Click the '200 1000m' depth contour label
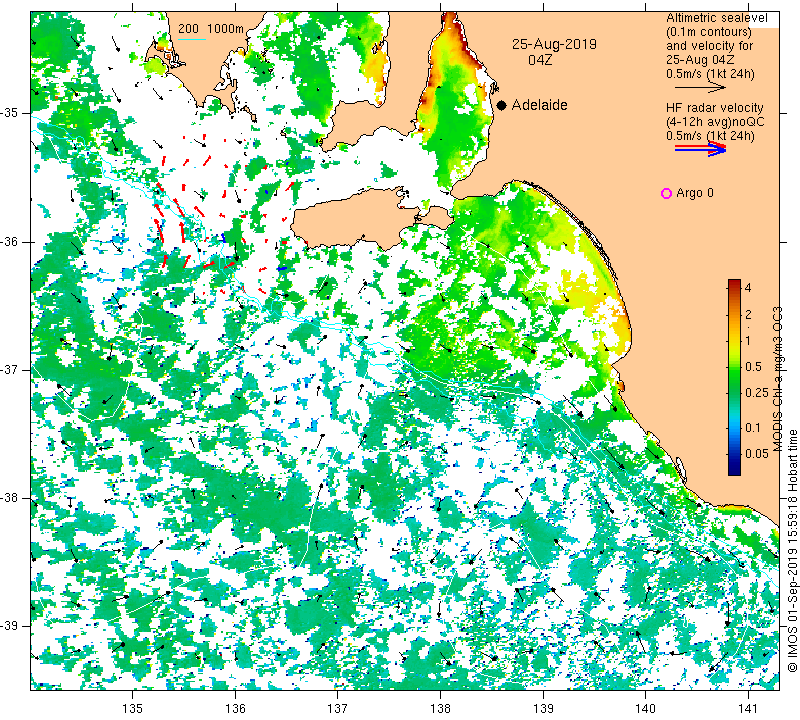Screen dimensions: 800x720 [211, 29]
